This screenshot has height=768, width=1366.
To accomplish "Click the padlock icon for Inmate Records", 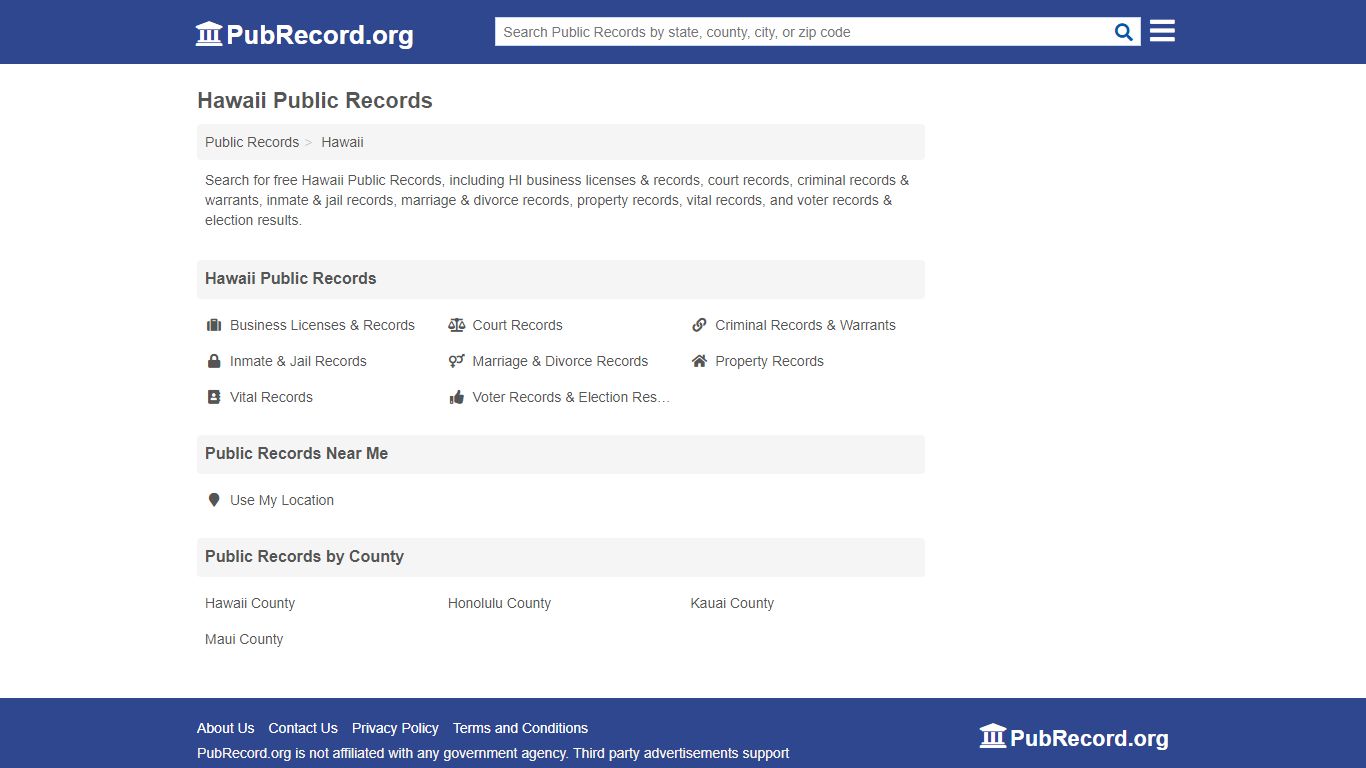I will pos(213,361).
